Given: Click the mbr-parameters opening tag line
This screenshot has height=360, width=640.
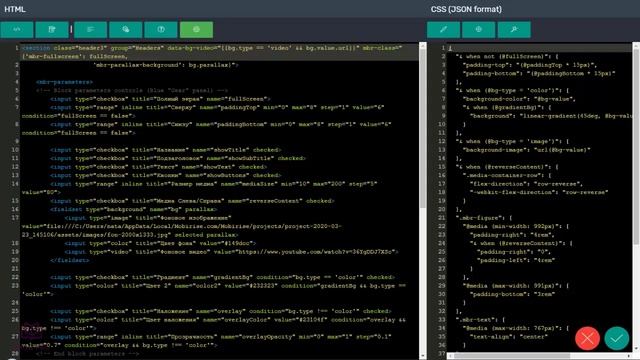Looking at the screenshot, I should pos(64,82).
